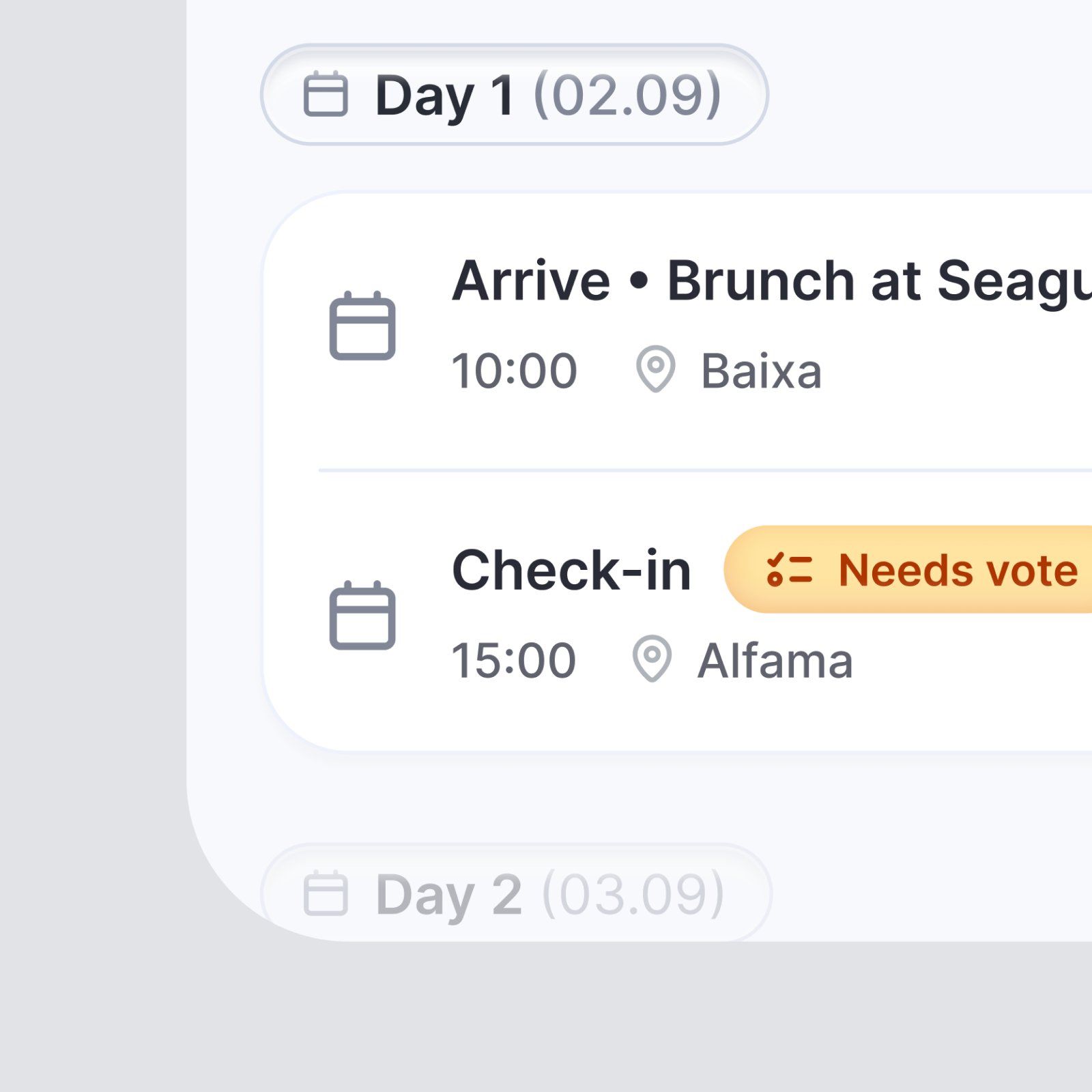The image size is (1092, 1092).
Task: Select the Day 2 label text
Action: [x=448, y=894]
